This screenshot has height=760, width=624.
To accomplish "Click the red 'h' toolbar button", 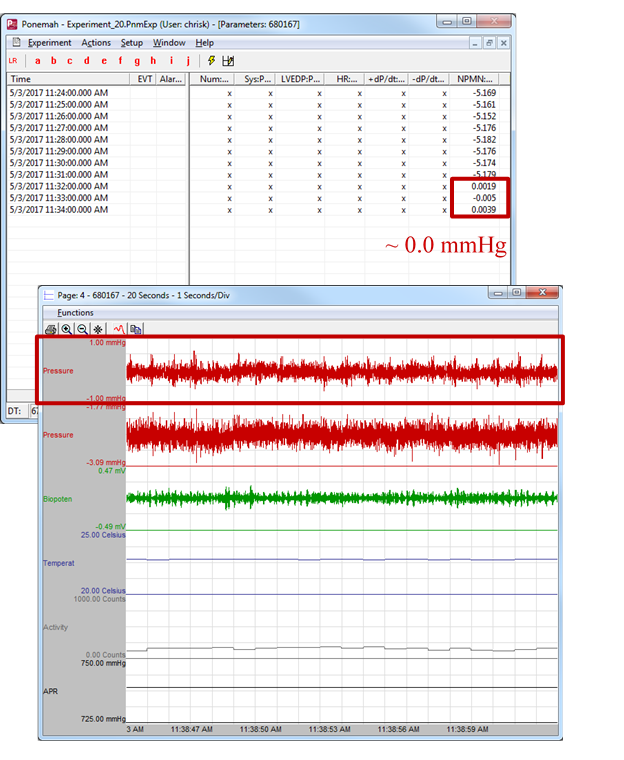I will coord(153,61).
